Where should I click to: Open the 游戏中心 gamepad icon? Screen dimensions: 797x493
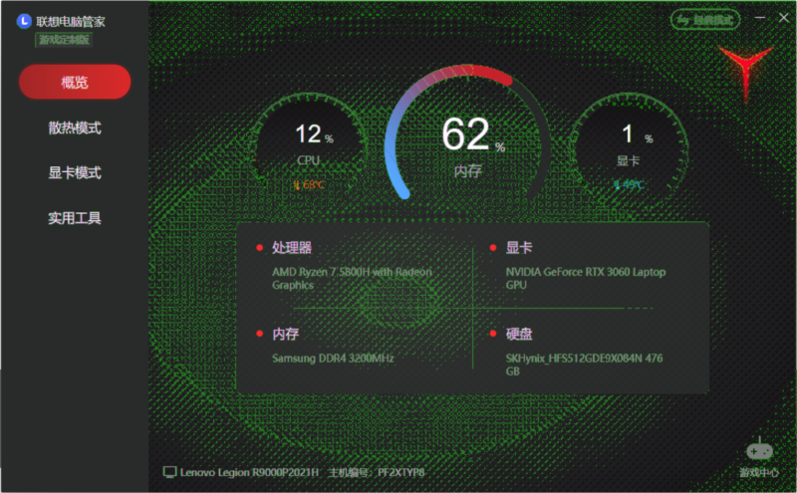click(x=759, y=451)
